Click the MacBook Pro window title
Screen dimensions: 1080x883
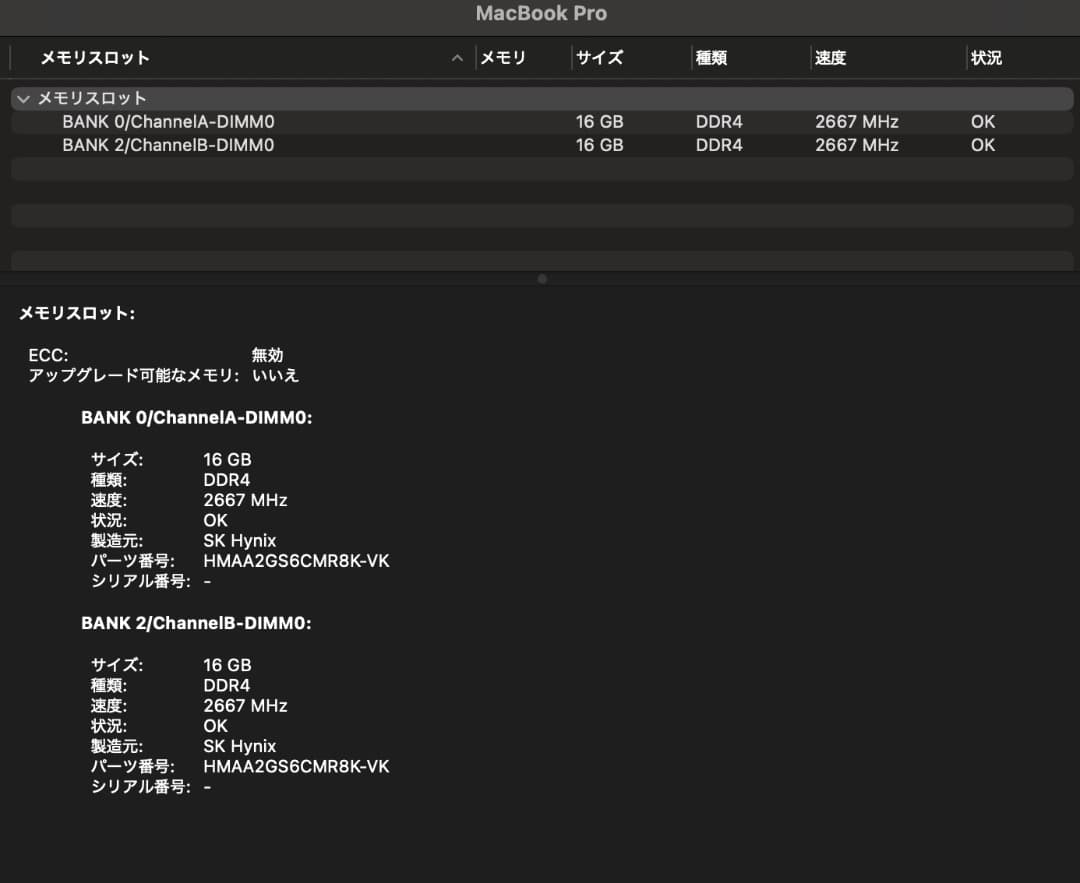pos(541,13)
